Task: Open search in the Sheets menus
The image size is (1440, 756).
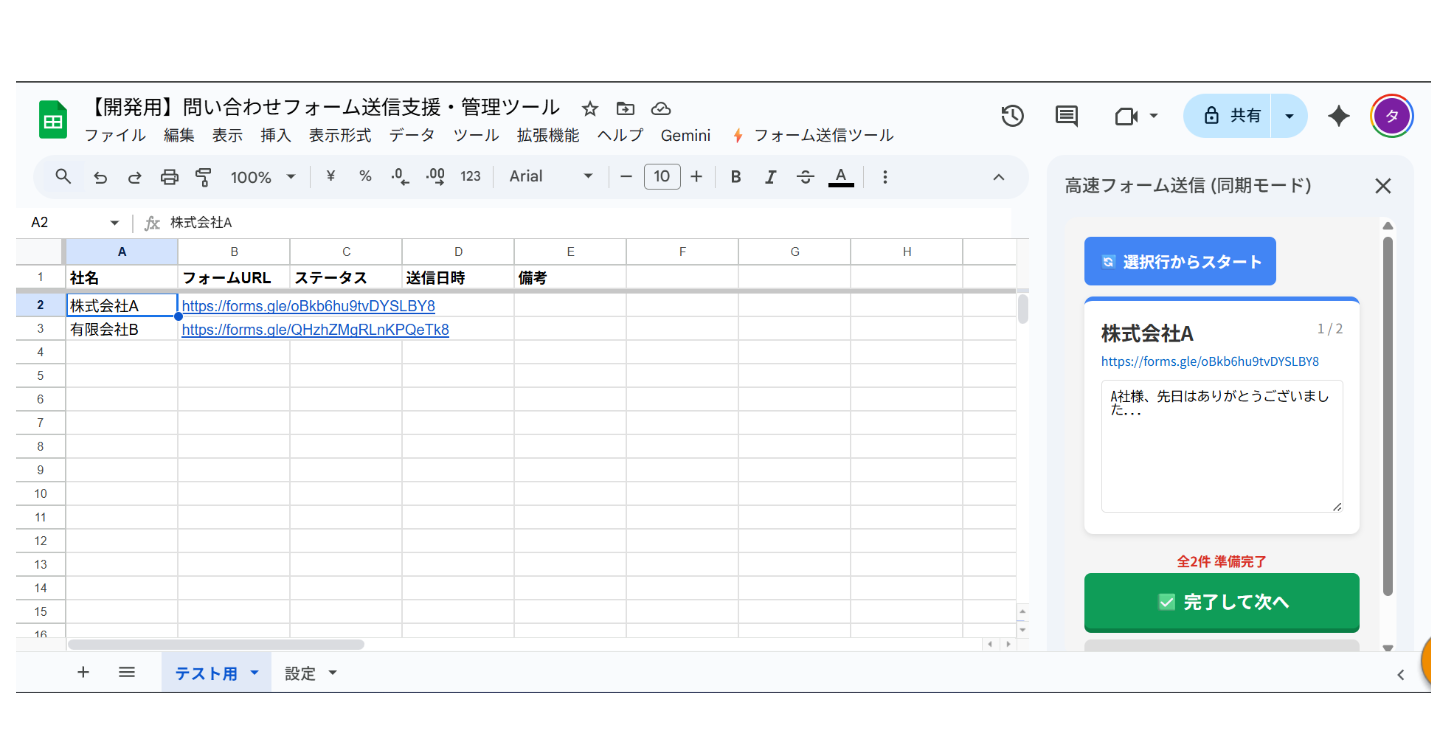Action: click(63, 176)
